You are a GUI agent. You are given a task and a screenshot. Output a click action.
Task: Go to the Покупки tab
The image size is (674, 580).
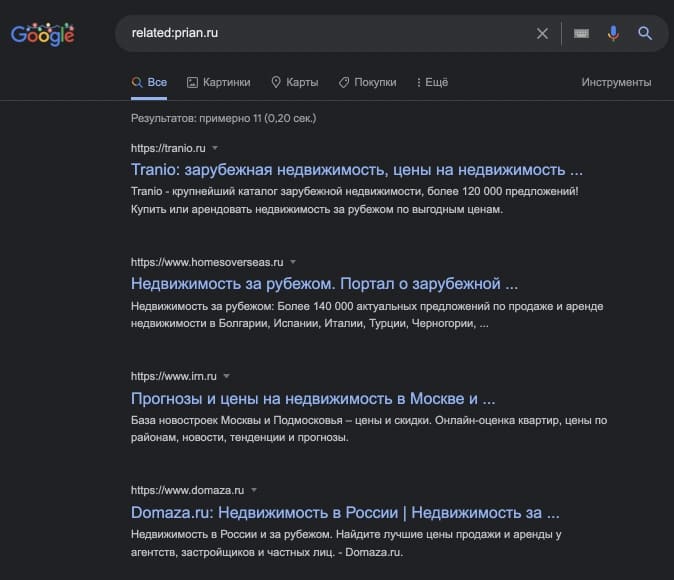pyautogui.click(x=368, y=83)
